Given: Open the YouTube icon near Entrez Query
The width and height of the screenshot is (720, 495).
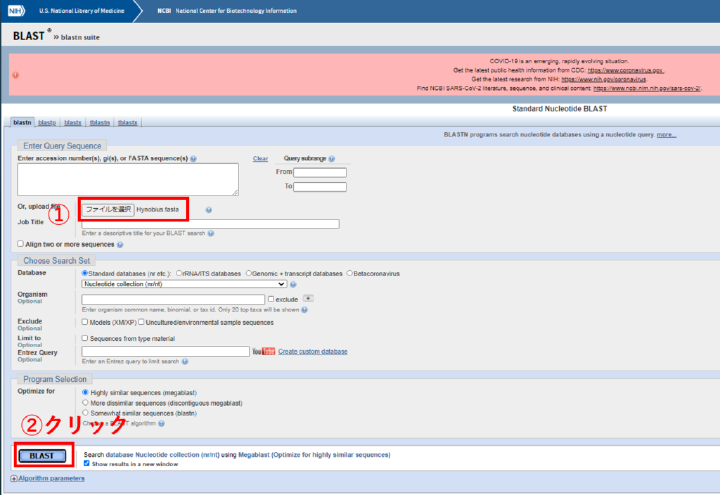Looking at the screenshot, I should 264,352.
